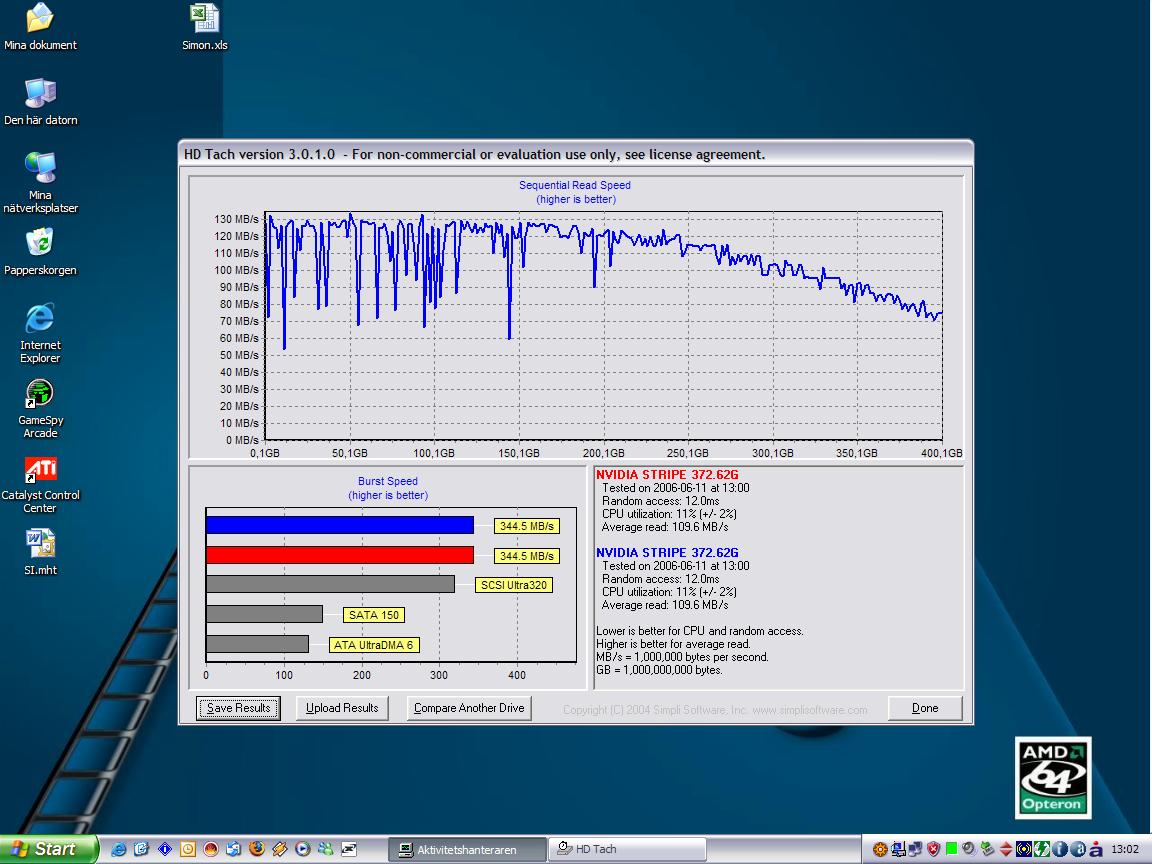Click the blue diamond info Quick Launch icon
Image resolution: width=1152 pixels, height=864 pixels.
(x=165, y=849)
